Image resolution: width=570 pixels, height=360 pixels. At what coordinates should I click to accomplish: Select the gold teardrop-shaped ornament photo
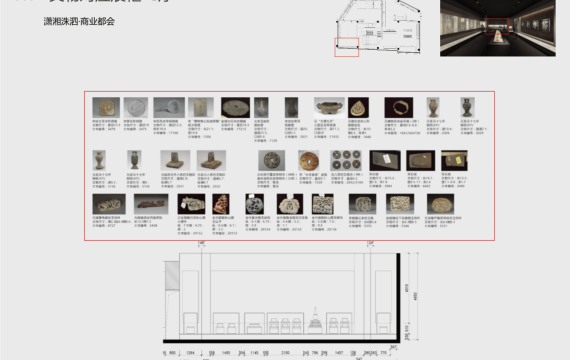click(x=358, y=107)
